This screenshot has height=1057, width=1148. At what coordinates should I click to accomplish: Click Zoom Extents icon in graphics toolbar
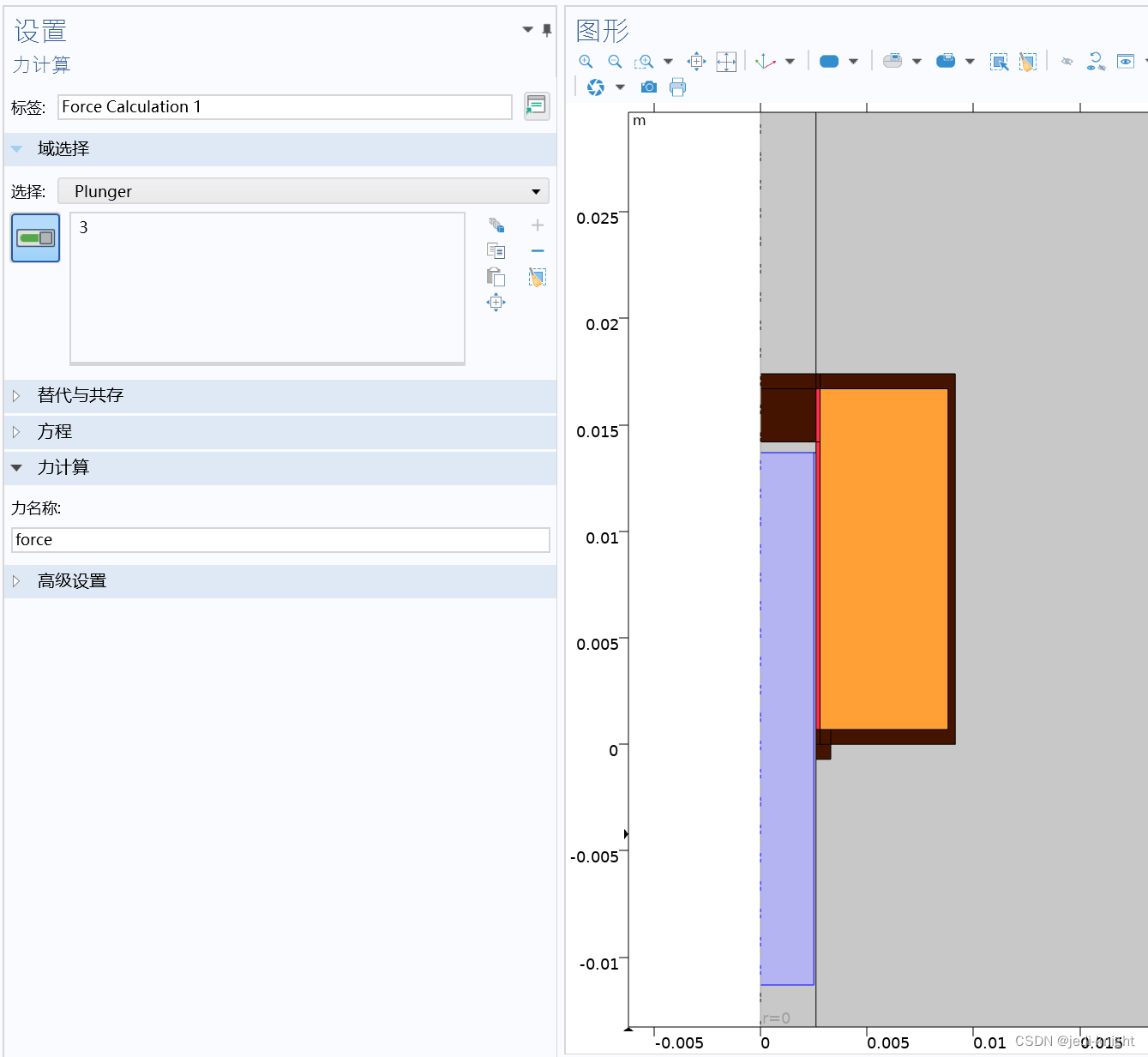pos(697,62)
